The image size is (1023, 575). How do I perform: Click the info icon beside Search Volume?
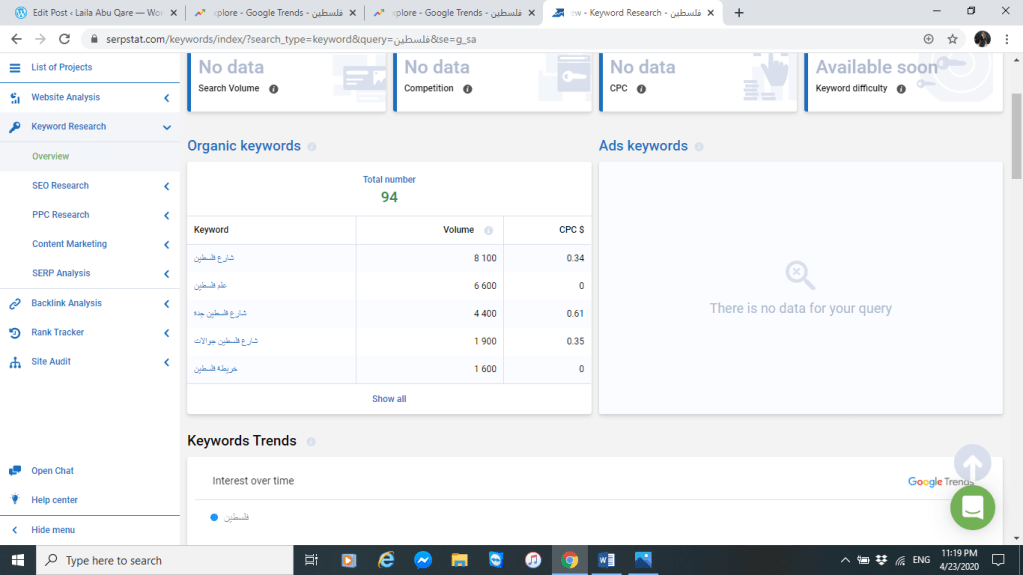[x=273, y=89]
